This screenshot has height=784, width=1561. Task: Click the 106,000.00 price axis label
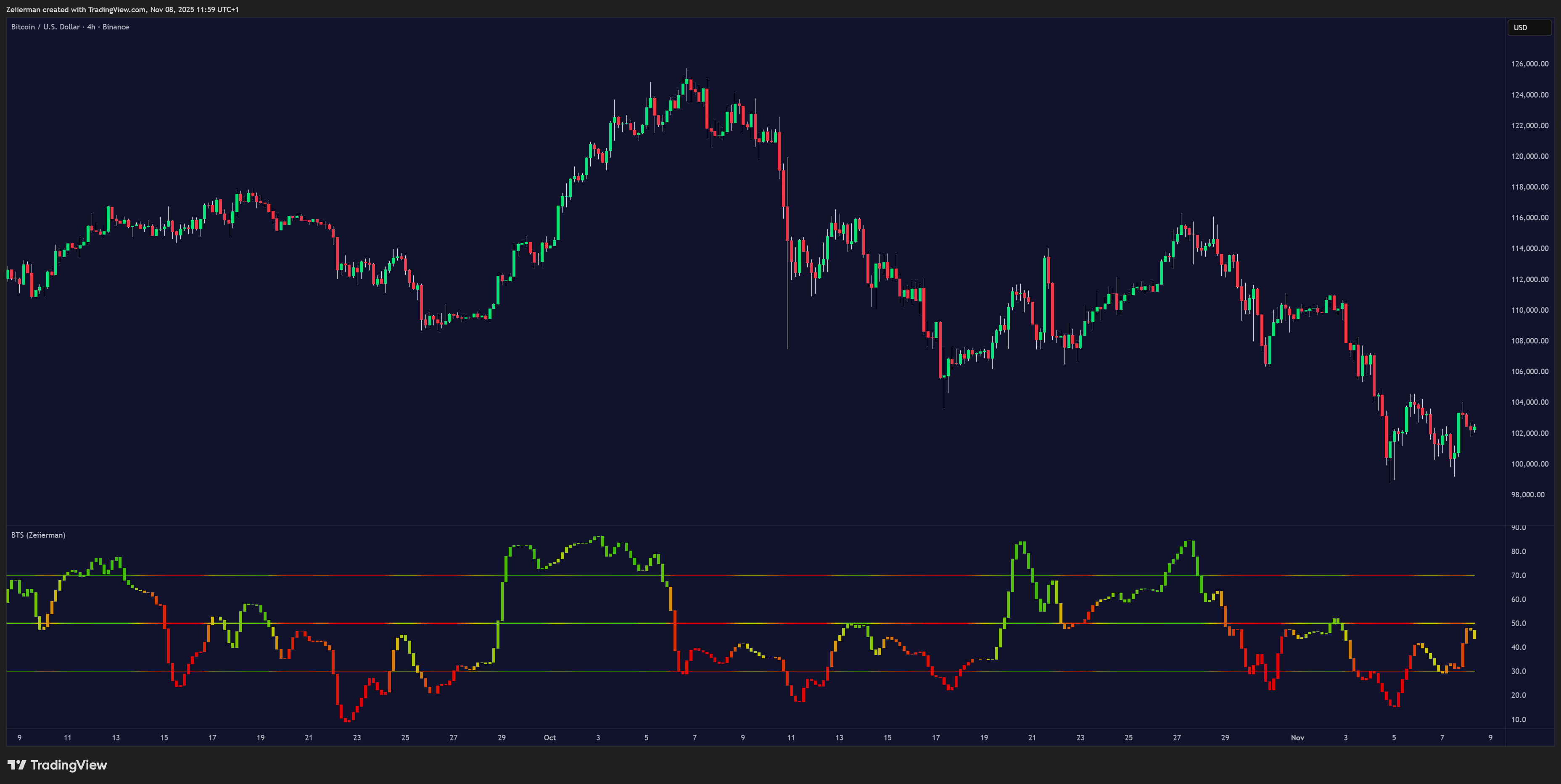point(1529,371)
